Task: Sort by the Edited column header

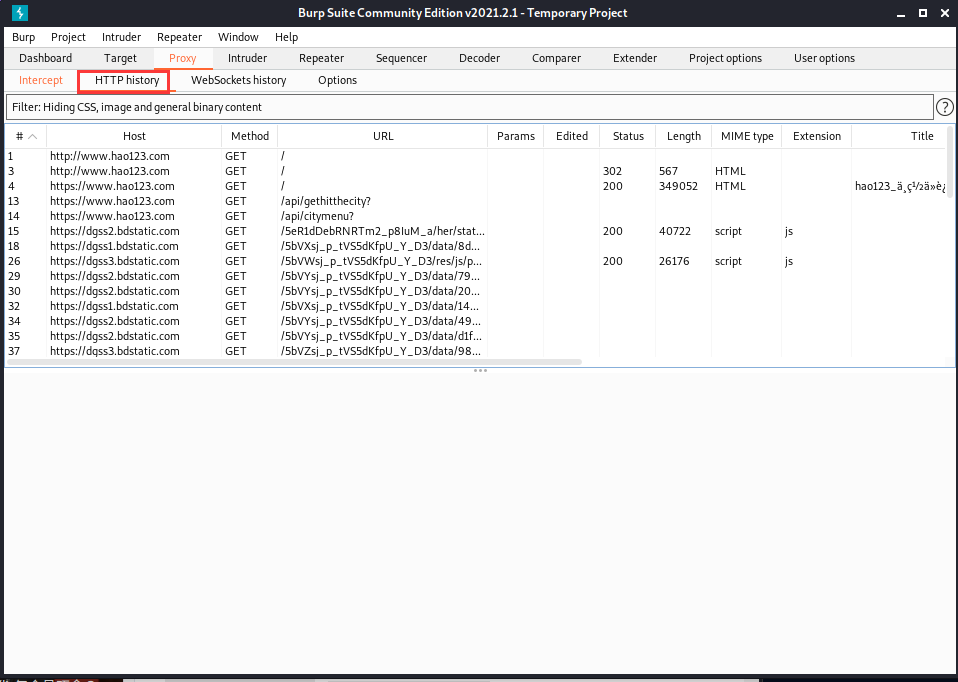Action: tap(572, 136)
